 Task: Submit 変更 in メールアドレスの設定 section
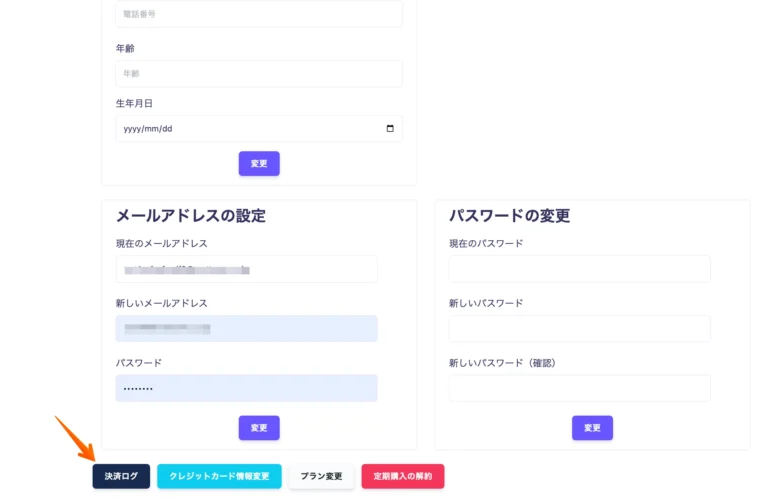(x=259, y=428)
